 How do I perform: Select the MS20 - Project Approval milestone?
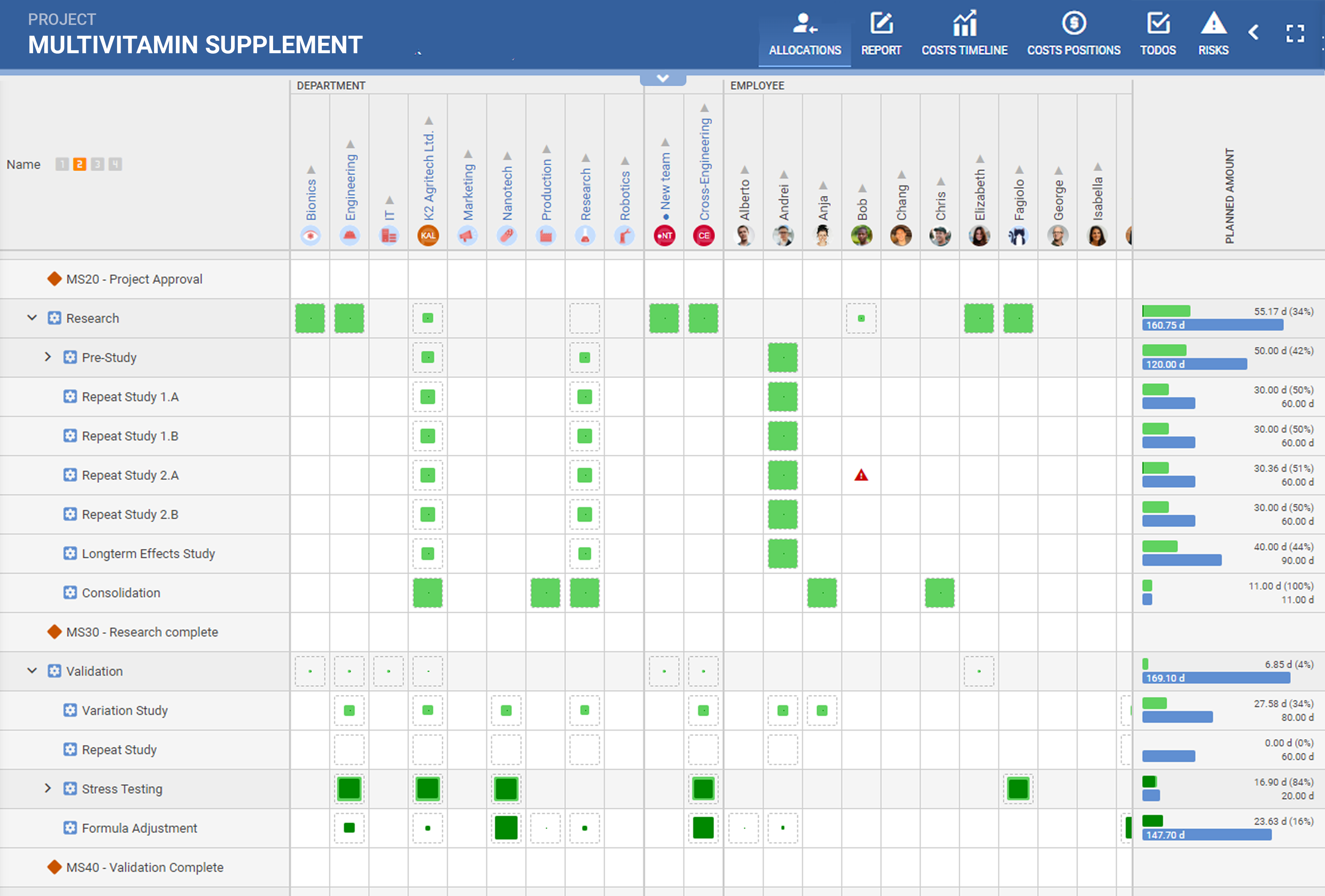(x=134, y=279)
